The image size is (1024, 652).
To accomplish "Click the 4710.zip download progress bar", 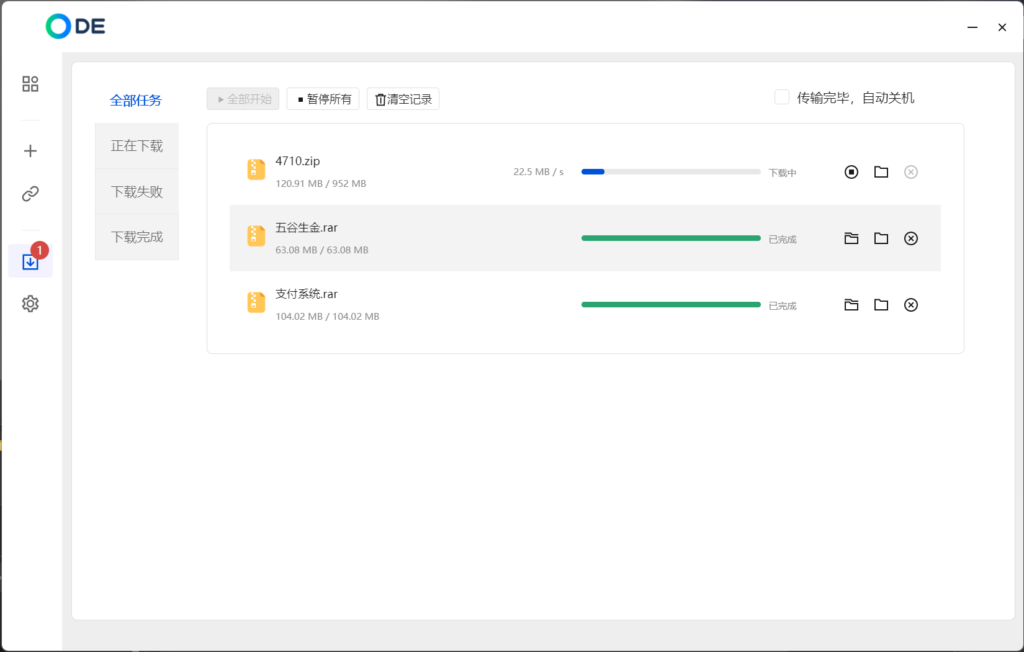I will pos(670,172).
